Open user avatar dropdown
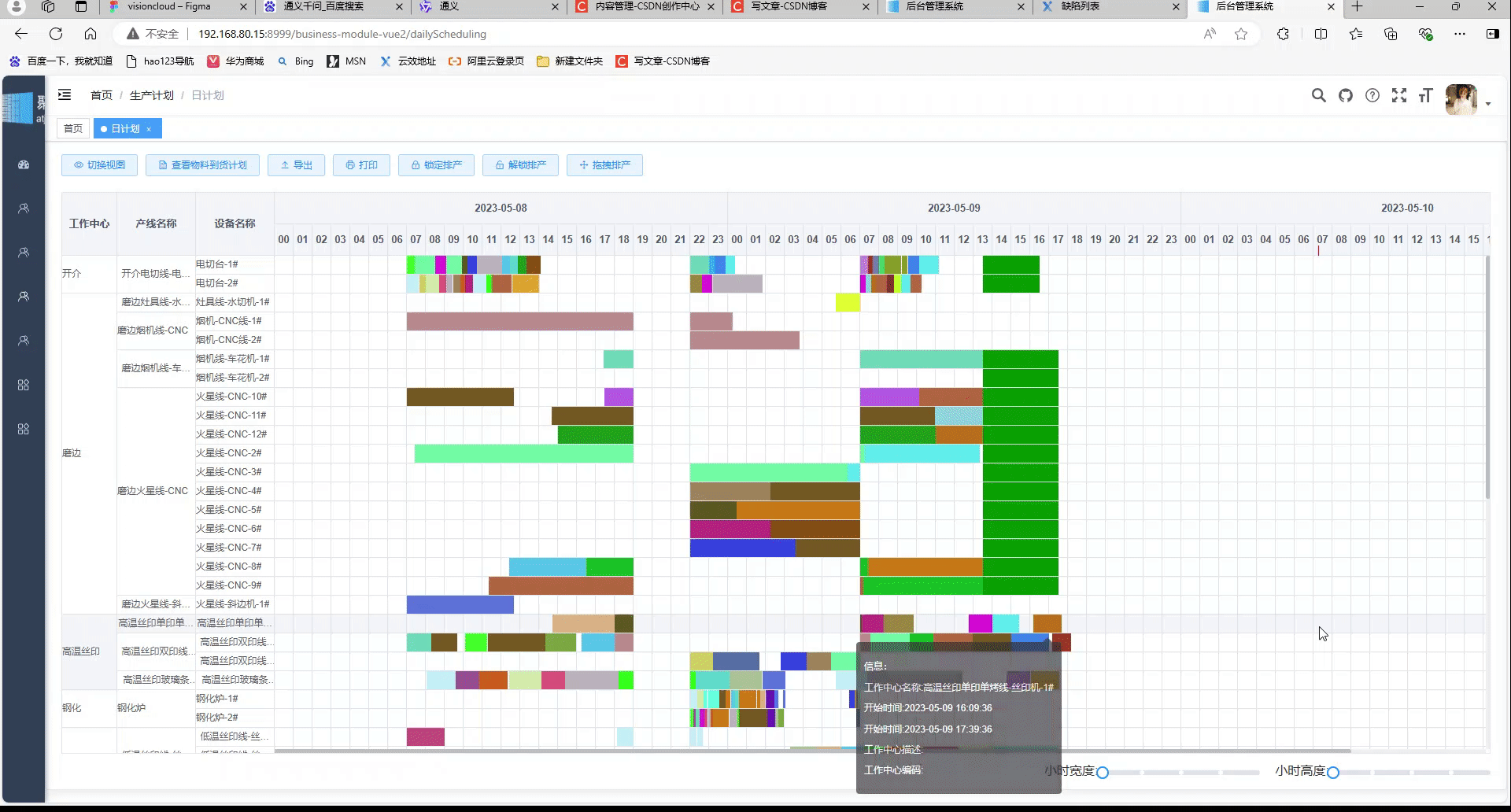The height and width of the screenshot is (812, 1511). (x=1468, y=101)
